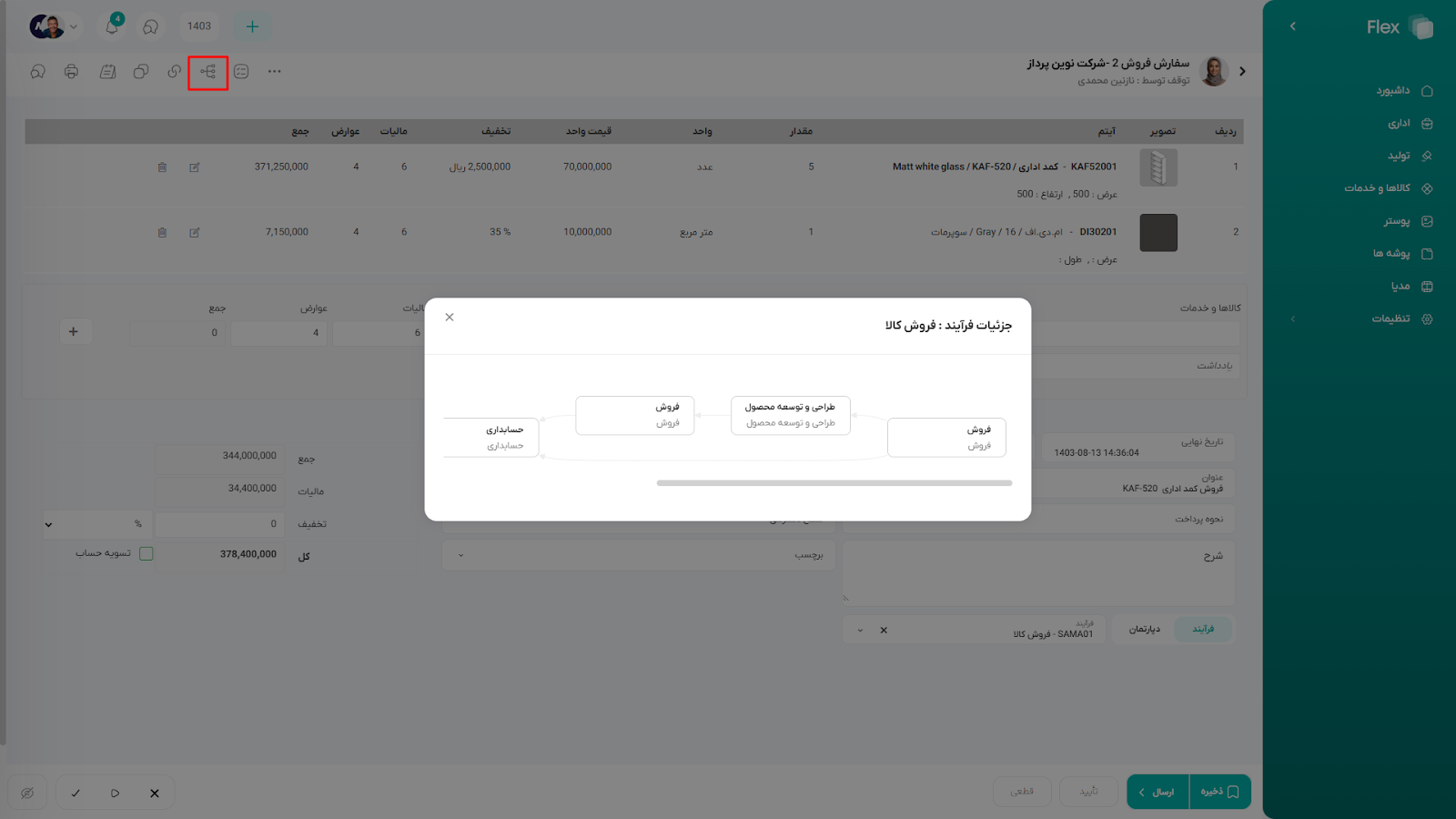Open the notepad icon in document toolbar
Image resolution: width=1456 pixels, height=819 pixels.
[x=107, y=71]
